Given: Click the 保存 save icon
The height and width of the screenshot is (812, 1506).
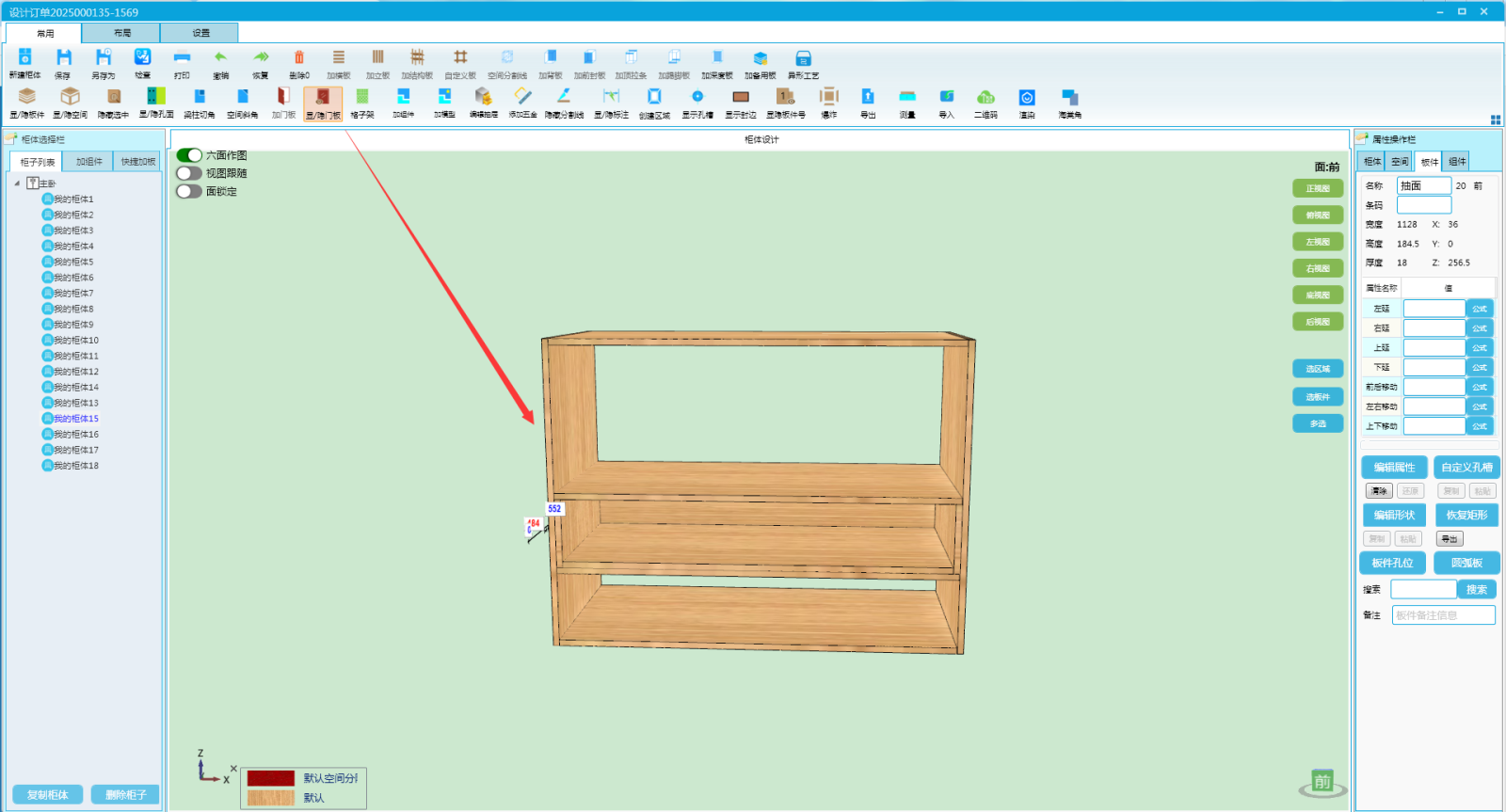Looking at the screenshot, I should point(63,57).
